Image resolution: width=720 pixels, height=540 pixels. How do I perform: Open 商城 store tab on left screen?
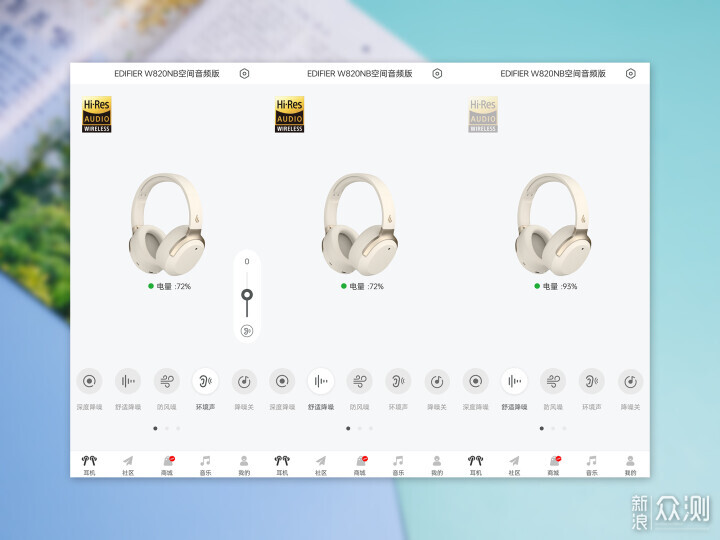pos(167,465)
